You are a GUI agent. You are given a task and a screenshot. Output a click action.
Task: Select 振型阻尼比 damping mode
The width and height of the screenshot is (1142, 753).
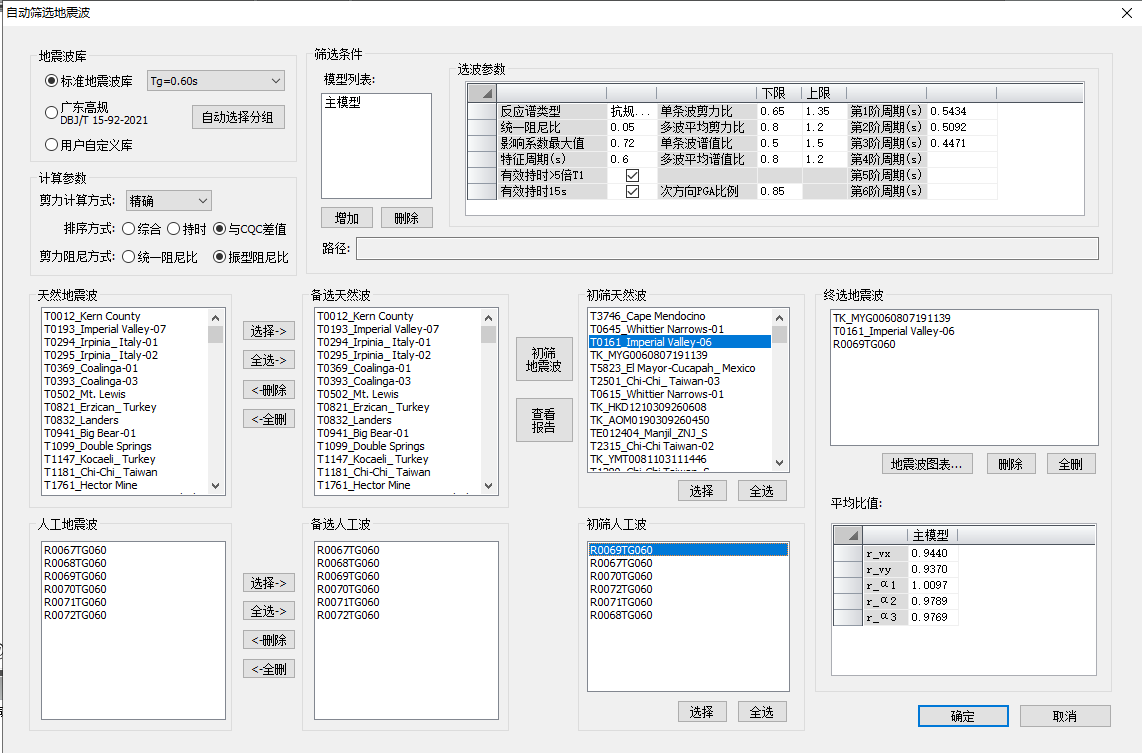pos(220,257)
